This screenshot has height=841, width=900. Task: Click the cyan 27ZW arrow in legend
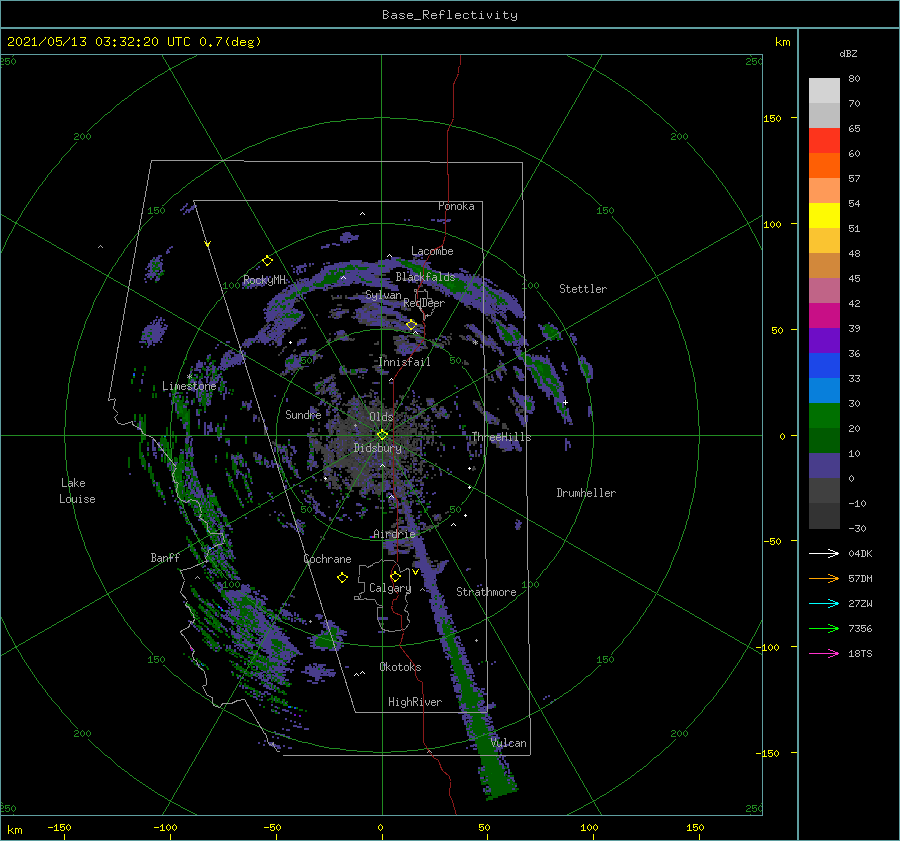point(824,603)
